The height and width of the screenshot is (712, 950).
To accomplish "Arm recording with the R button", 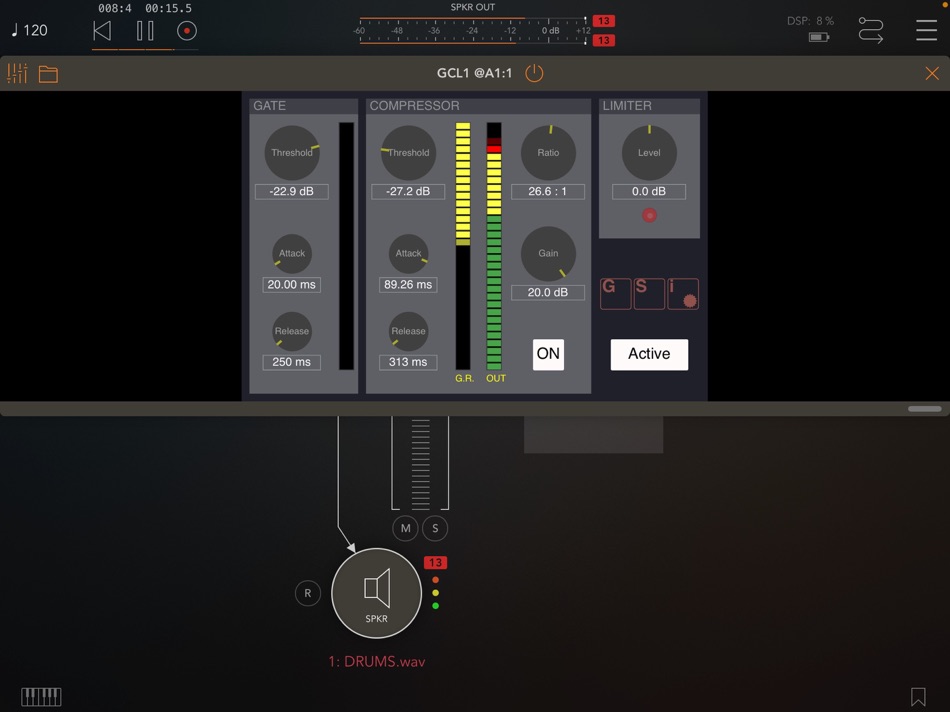I will [x=307, y=593].
